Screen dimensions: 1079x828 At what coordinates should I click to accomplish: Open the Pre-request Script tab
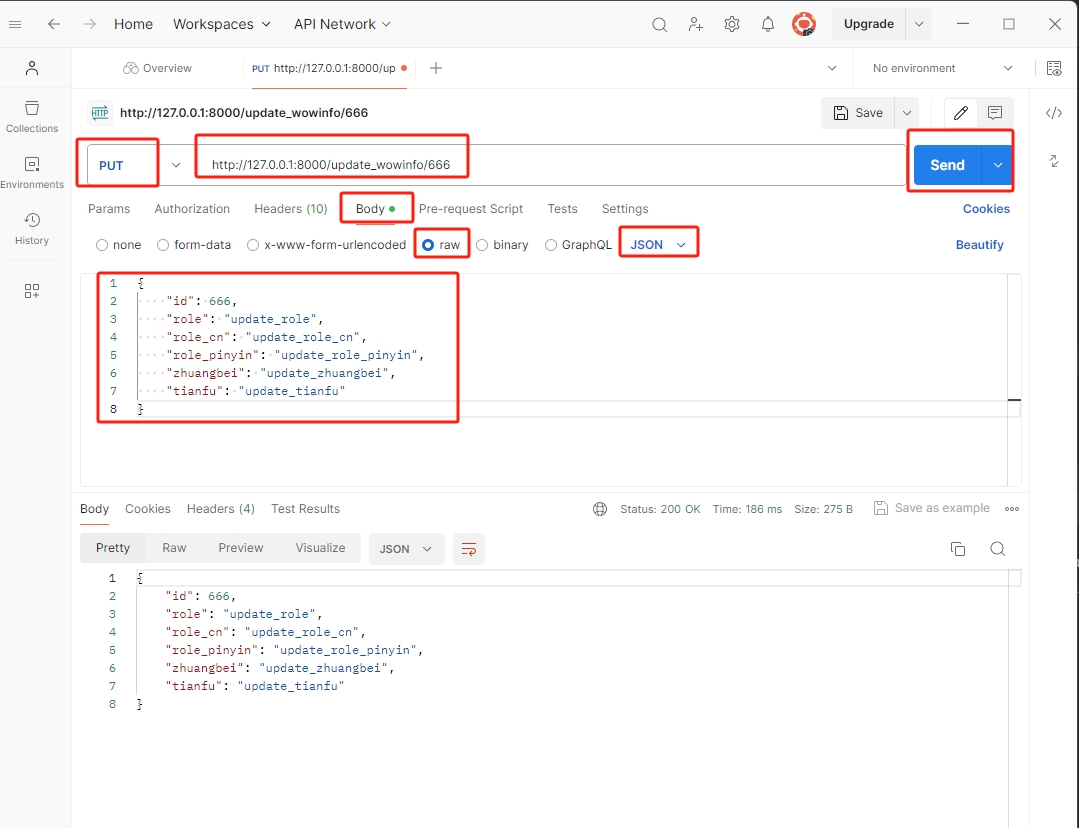pyautogui.click(x=471, y=209)
